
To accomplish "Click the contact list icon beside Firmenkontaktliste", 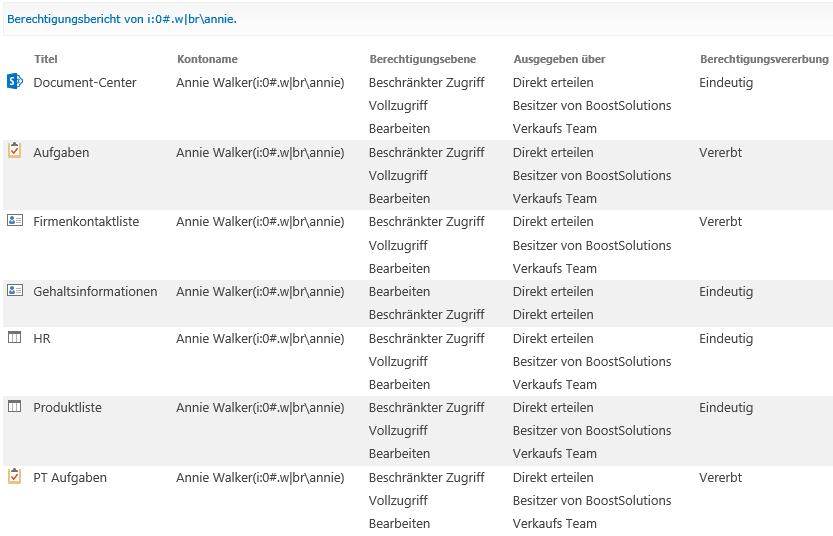I will [x=15, y=220].
